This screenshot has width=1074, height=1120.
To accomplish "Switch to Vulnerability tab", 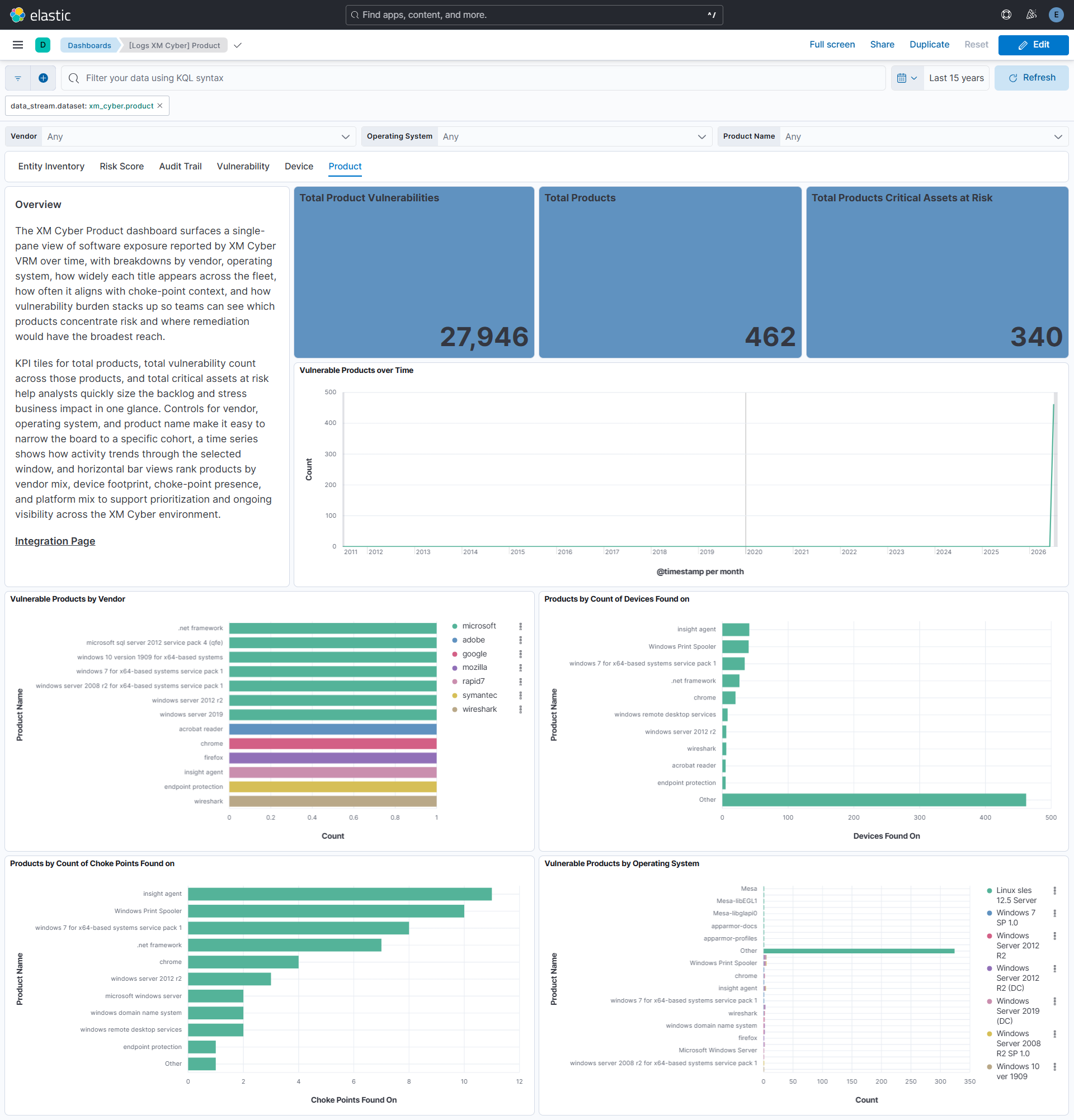I will point(243,166).
